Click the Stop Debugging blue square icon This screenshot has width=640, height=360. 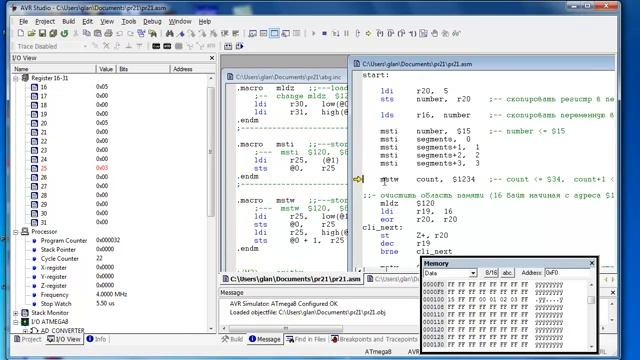[x=324, y=33]
